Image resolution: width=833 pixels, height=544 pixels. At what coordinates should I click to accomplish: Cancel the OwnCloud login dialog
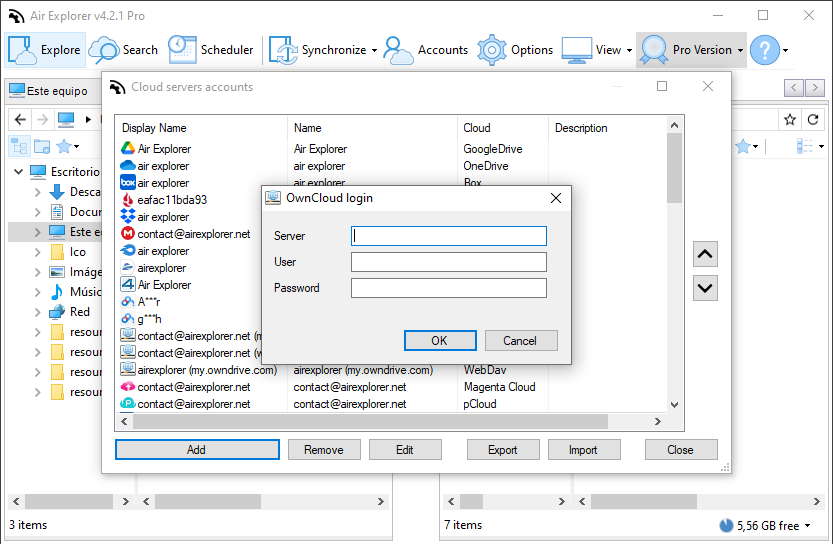(x=521, y=341)
